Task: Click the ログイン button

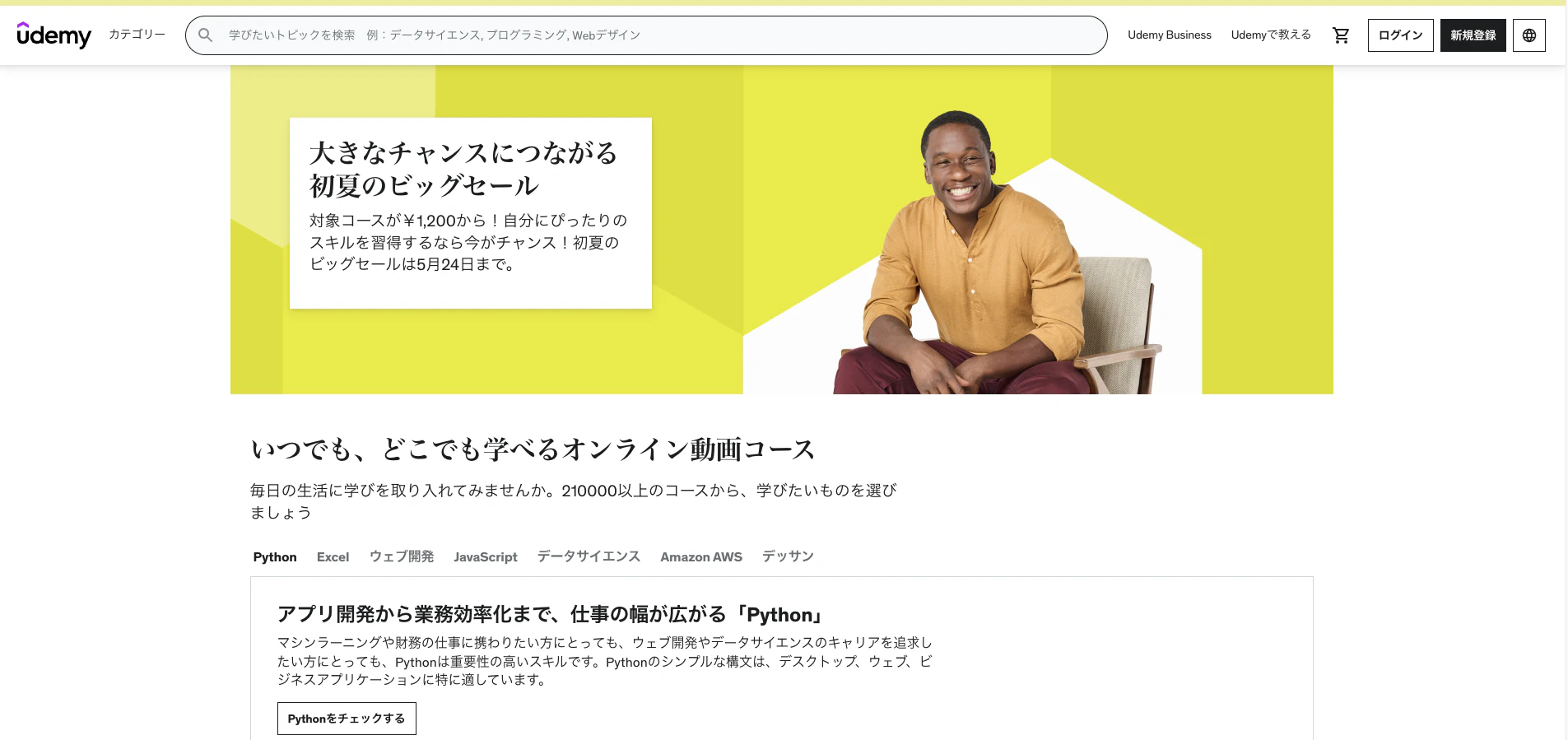Action: (1400, 35)
